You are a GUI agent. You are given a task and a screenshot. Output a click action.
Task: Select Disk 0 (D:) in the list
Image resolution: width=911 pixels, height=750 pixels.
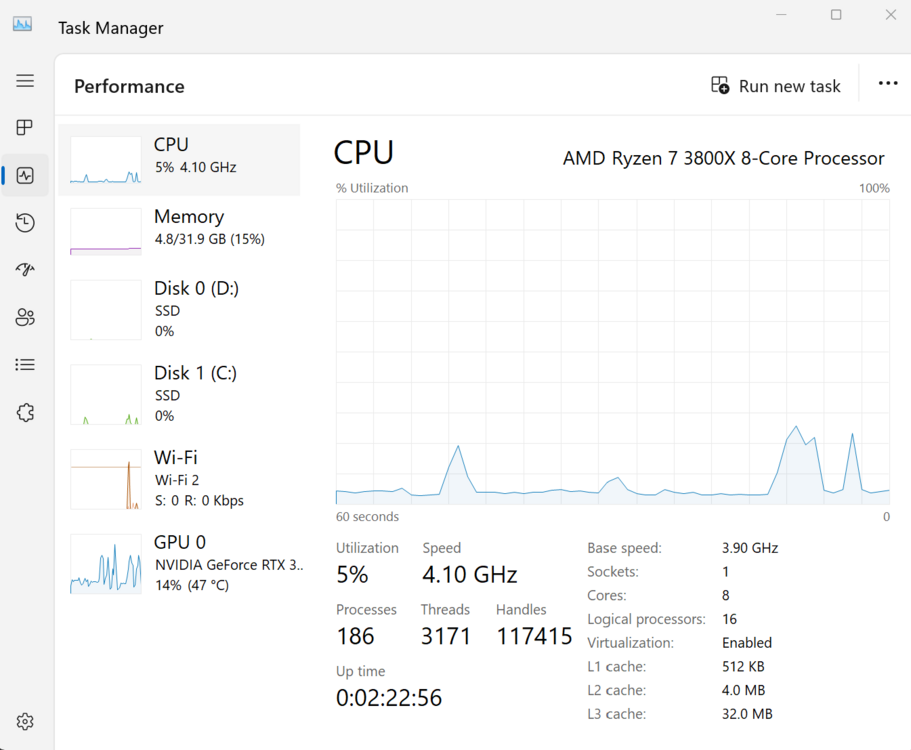pyautogui.click(x=179, y=309)
